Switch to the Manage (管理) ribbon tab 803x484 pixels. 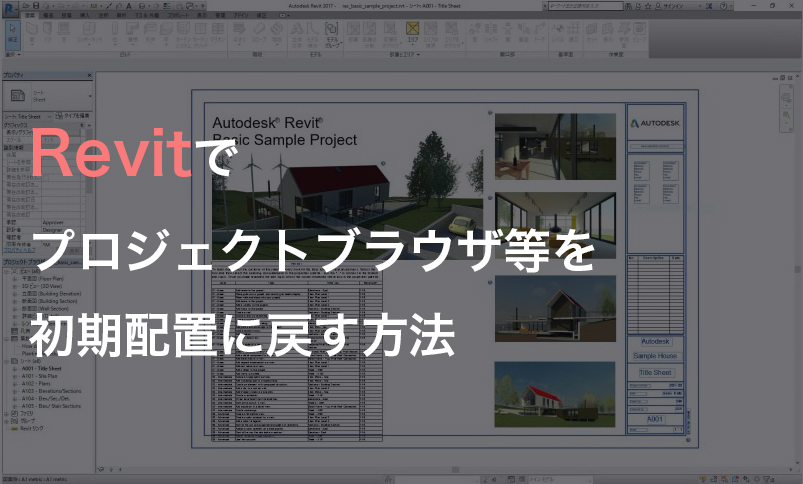pos(220,15)
